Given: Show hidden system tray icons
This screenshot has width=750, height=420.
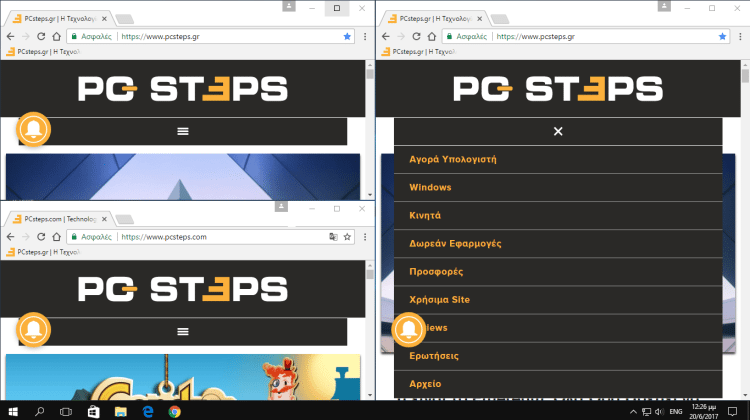Looking at the screenshot, I should click(632, 411).
